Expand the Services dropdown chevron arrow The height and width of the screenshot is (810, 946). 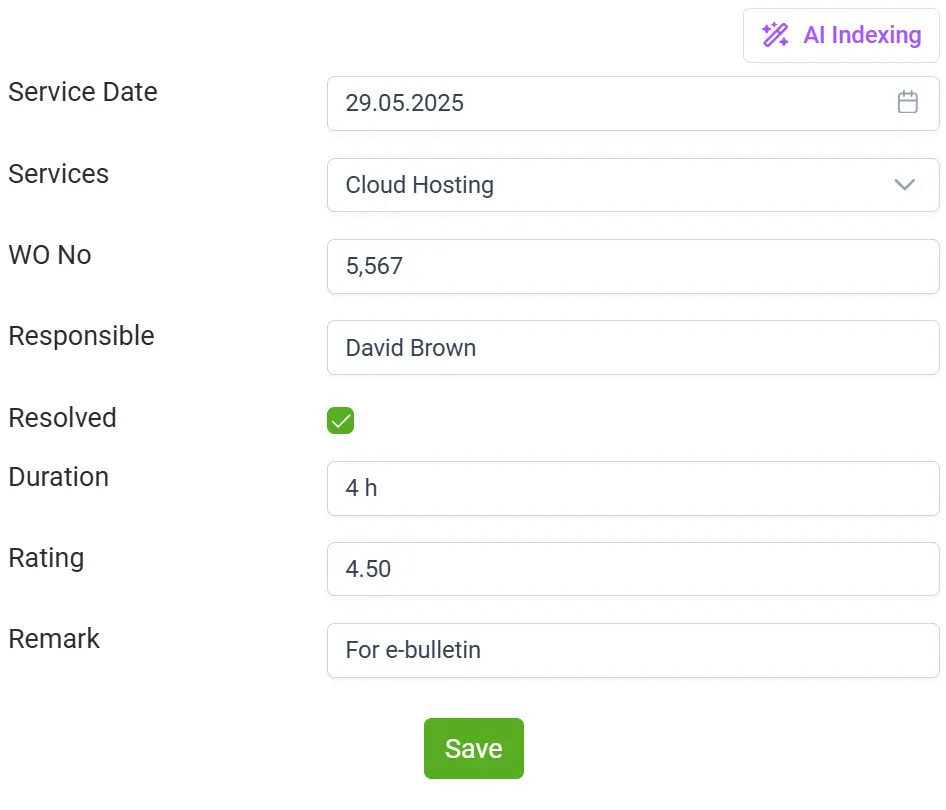(x=904, y=185)
